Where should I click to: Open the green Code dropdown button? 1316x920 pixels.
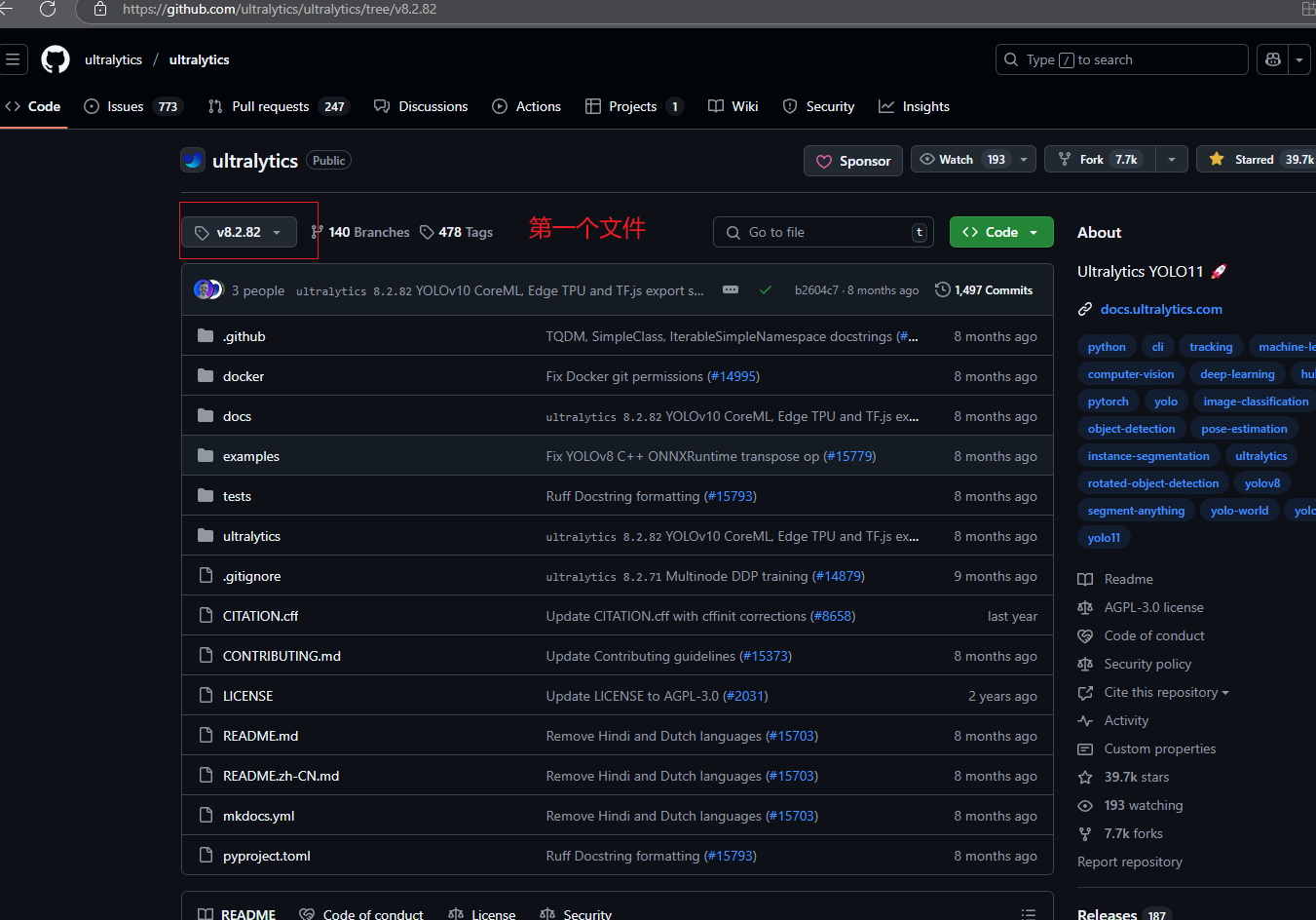pos(1001,232)
